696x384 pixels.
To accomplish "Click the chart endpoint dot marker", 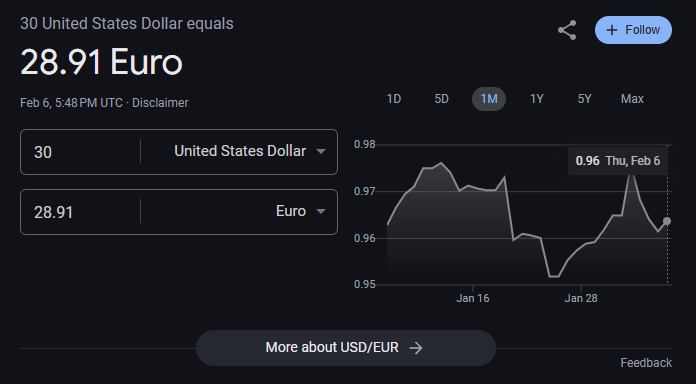I will 667,221.
